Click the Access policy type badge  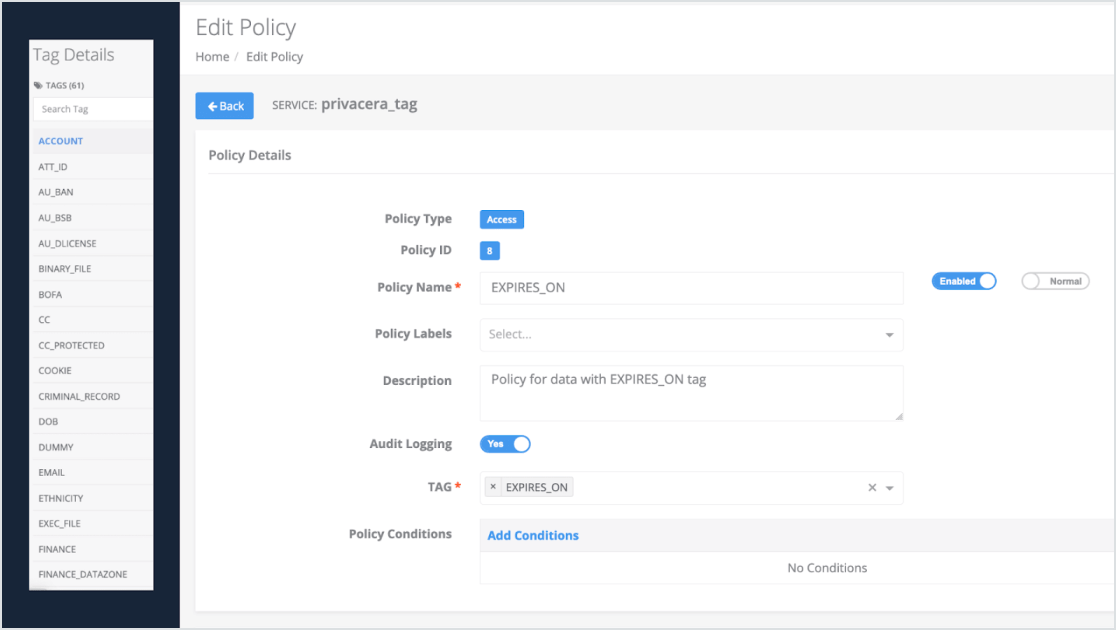pyautogui.click(x=501, y=219)
